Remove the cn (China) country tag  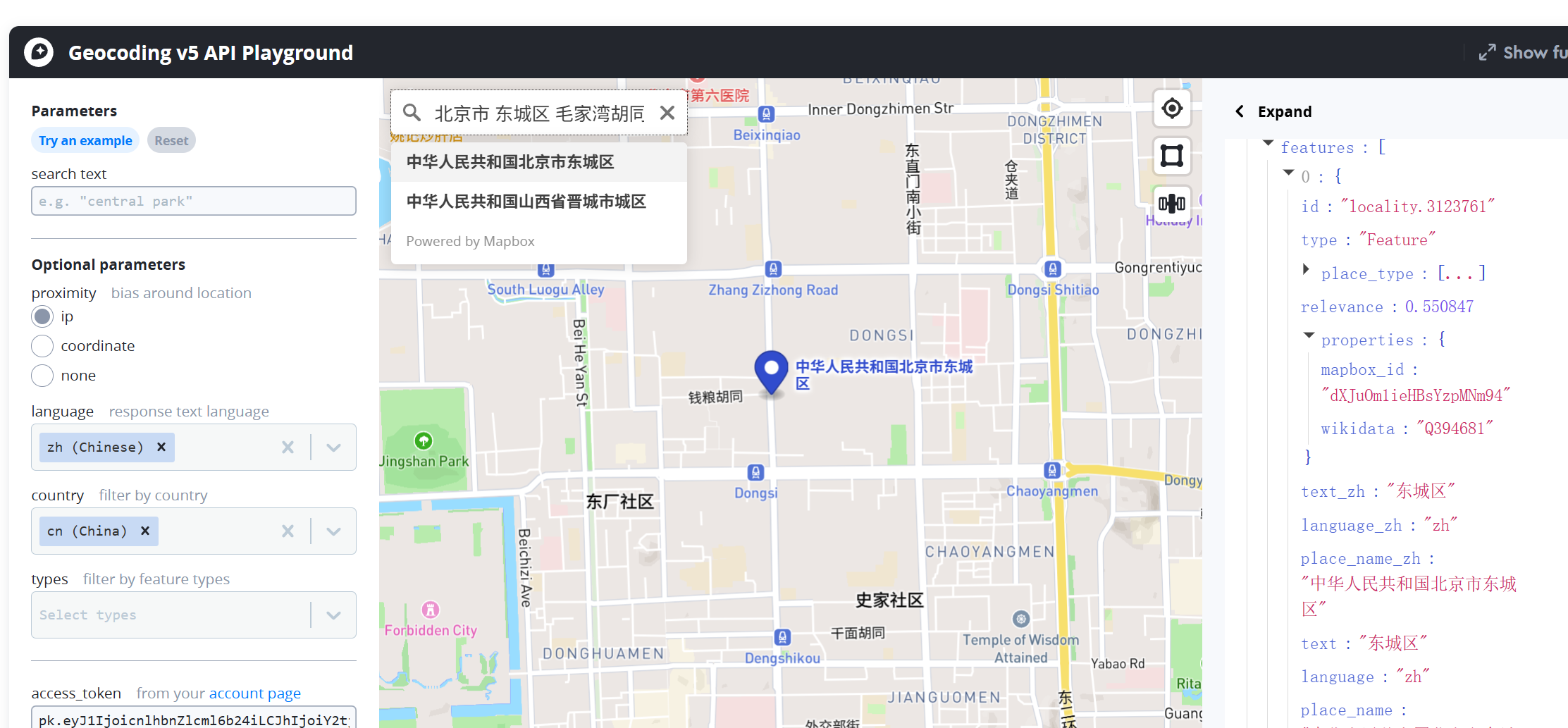coord(145,531)
